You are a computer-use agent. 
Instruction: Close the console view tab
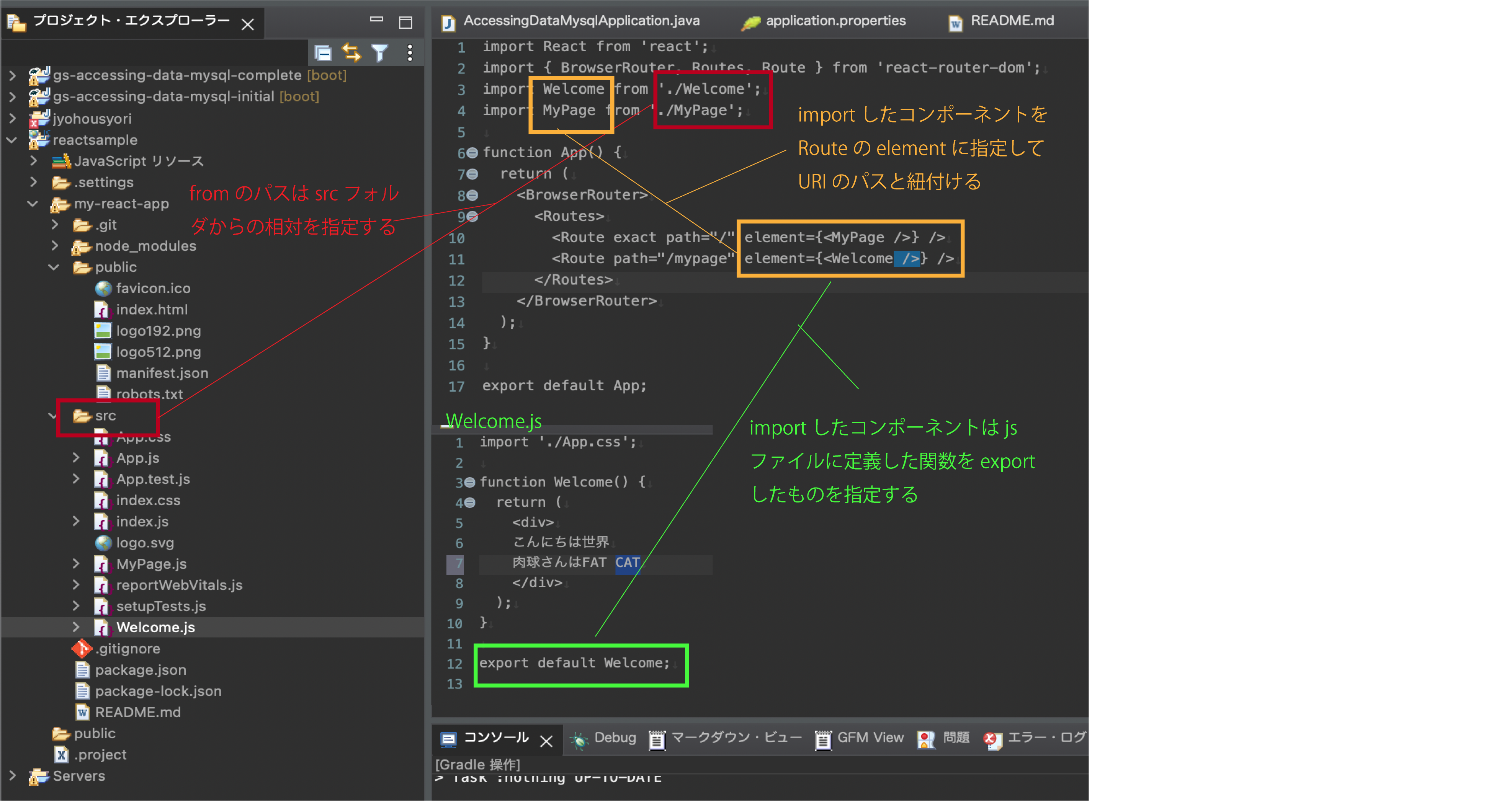coord(546,741)
